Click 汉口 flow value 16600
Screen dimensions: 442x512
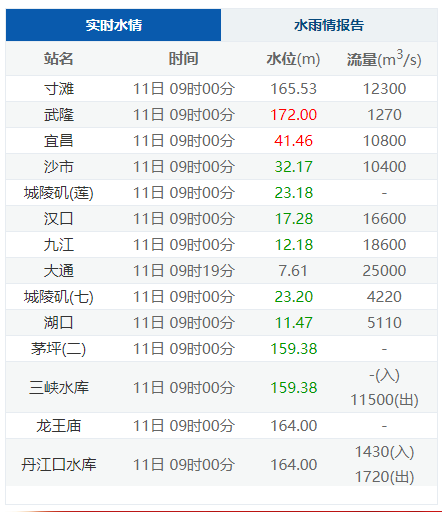(384, 219)
